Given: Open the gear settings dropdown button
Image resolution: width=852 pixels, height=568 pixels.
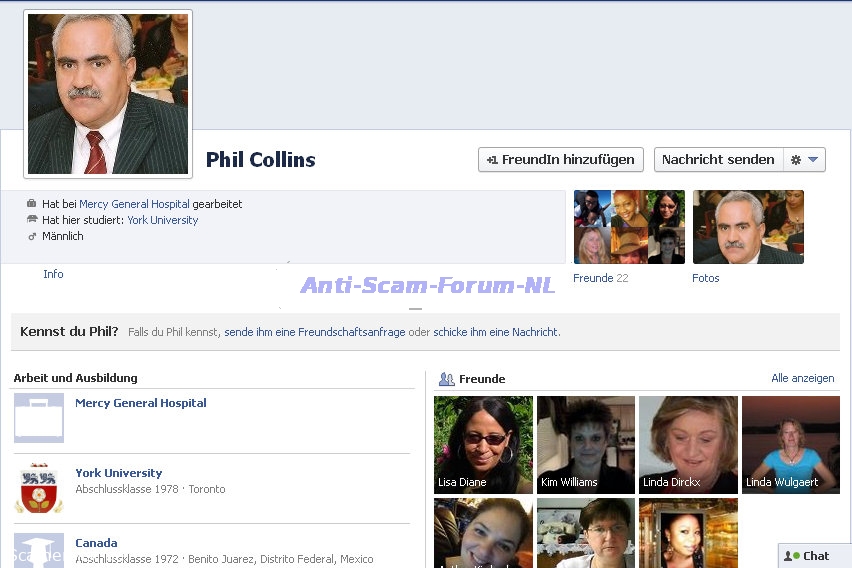Looking at the screenshot, I should 805,160.
